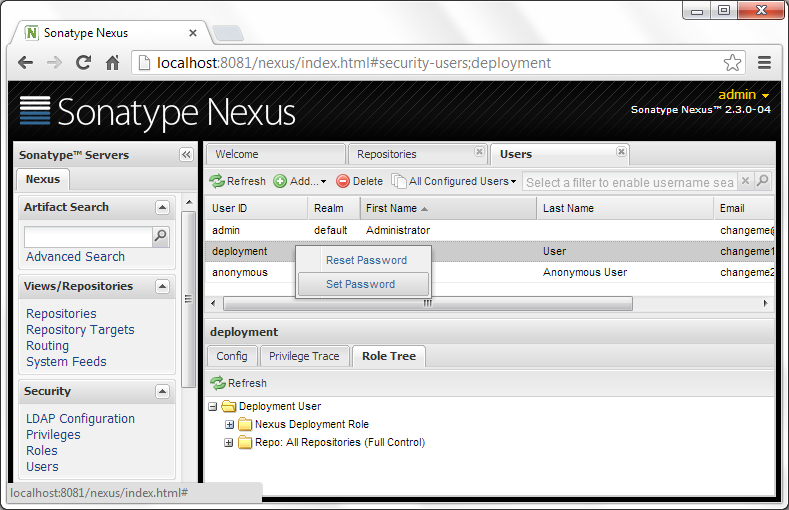Click the deployment user ID cell
Viewport: 789px width, 510px height.
240,251
